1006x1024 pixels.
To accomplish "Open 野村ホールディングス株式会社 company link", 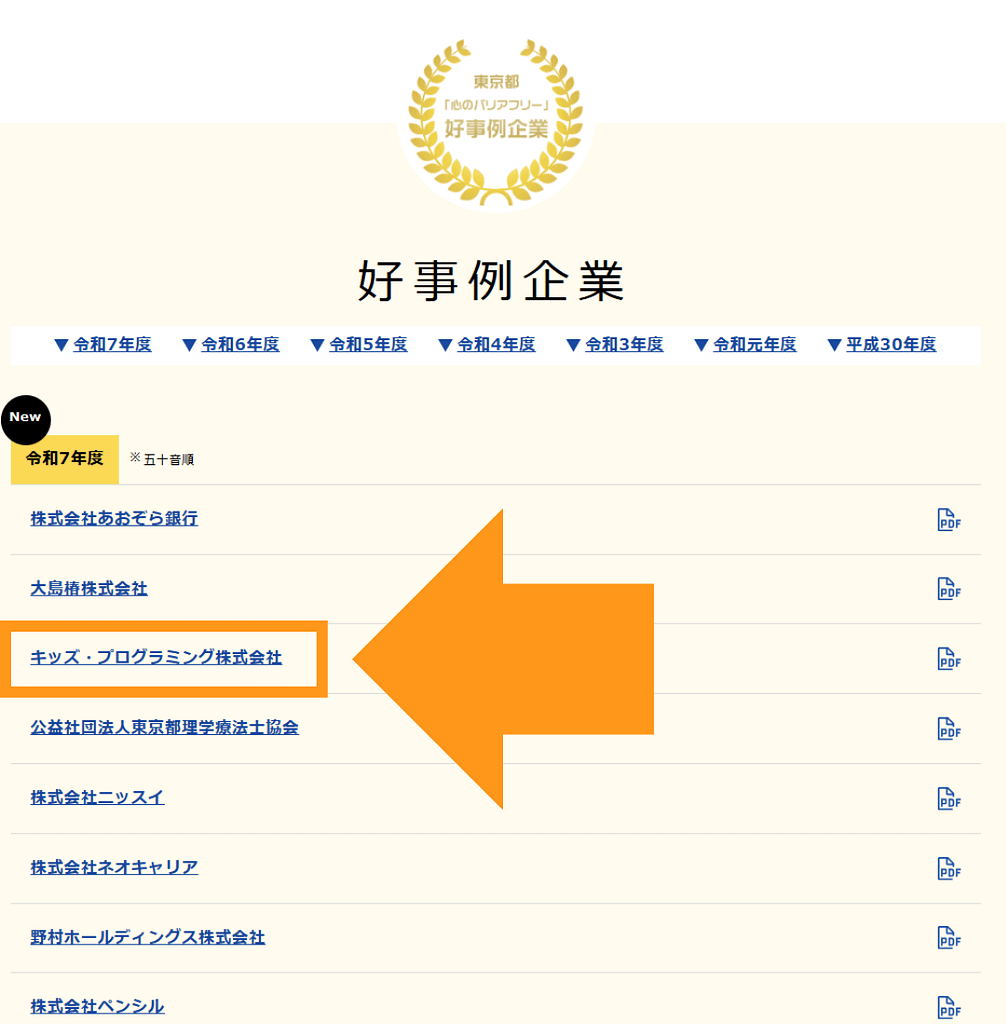I will click(147, 937).
